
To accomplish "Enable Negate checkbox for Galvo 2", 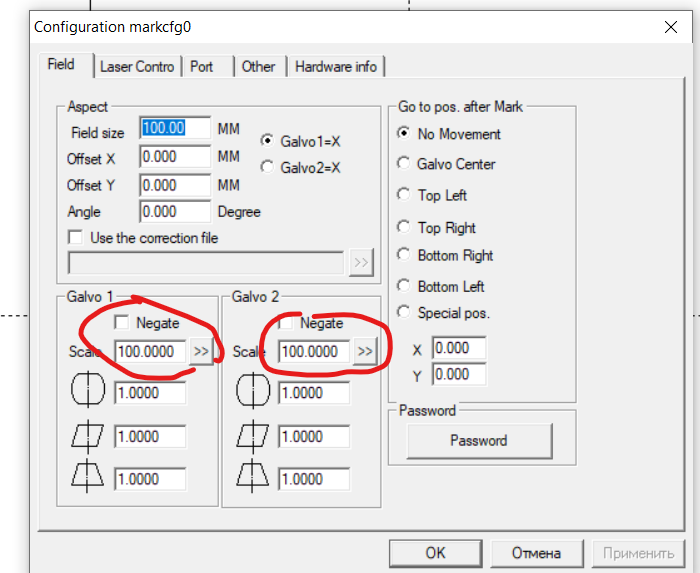I will coord(286,323).
